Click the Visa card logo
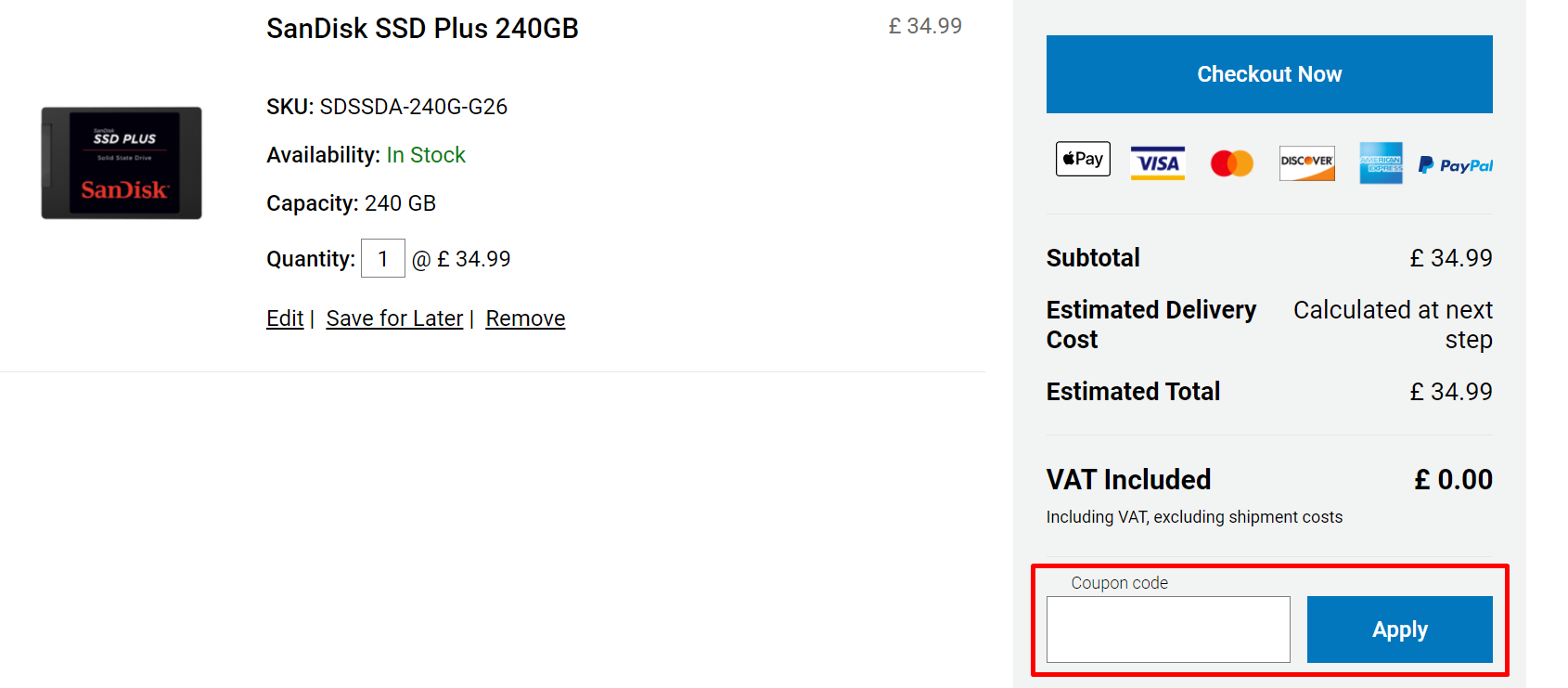 click(1158, 163)
